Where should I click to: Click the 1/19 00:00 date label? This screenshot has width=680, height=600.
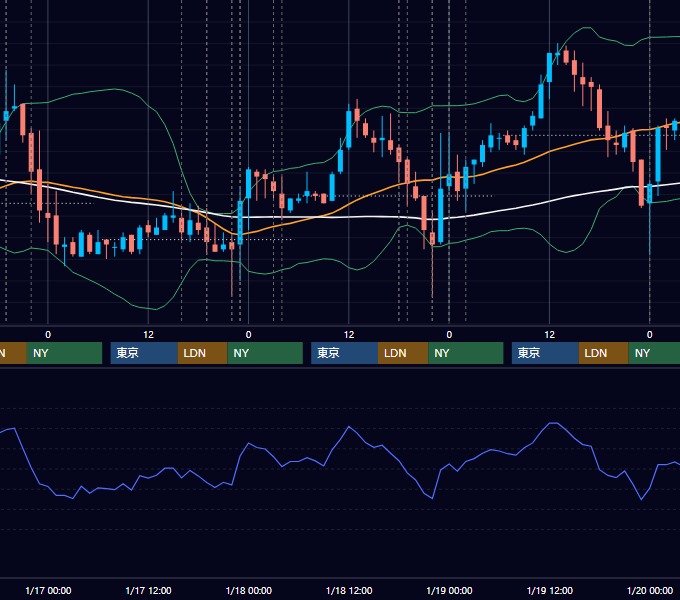(449, 590)
